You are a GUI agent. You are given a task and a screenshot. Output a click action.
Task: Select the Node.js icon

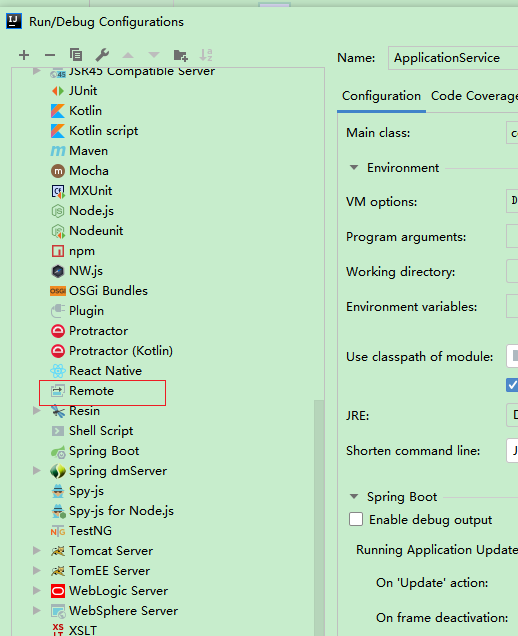(58, 211)
